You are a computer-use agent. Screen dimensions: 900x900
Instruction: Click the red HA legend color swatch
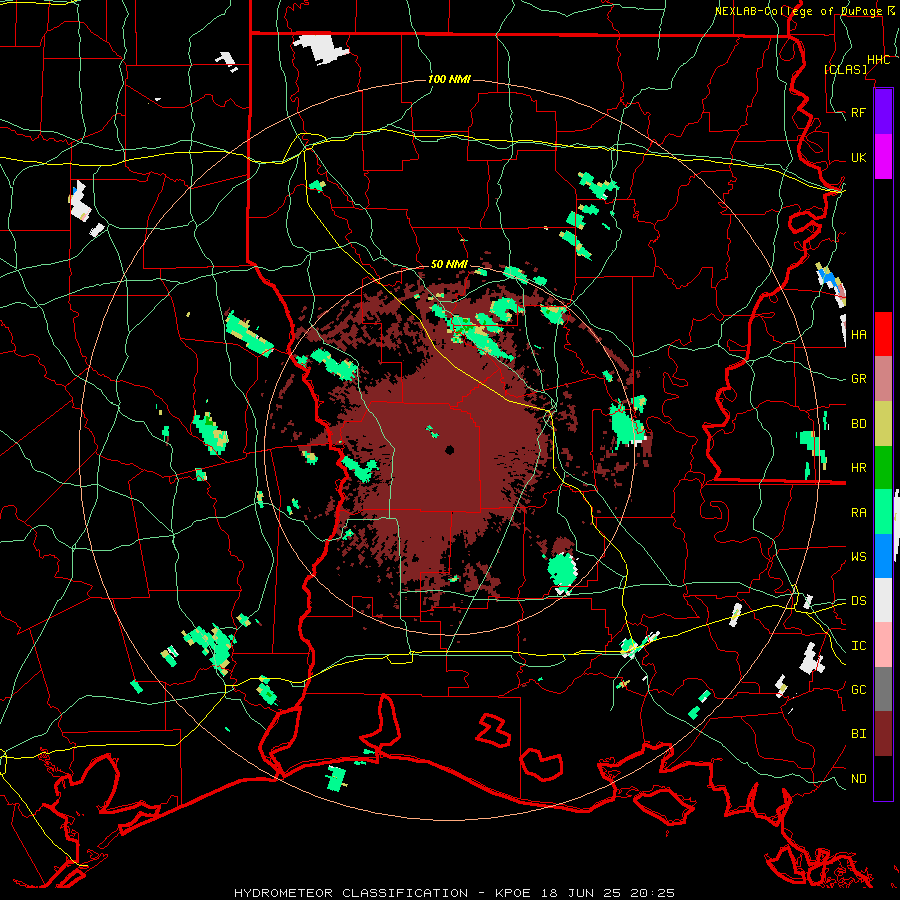click(883, 334)
